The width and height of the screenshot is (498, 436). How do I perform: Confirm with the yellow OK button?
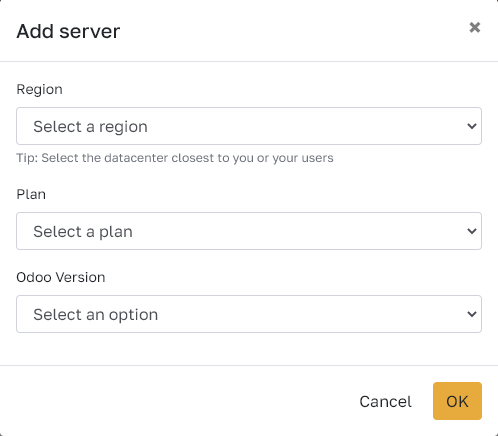click(x=457, y=401)
